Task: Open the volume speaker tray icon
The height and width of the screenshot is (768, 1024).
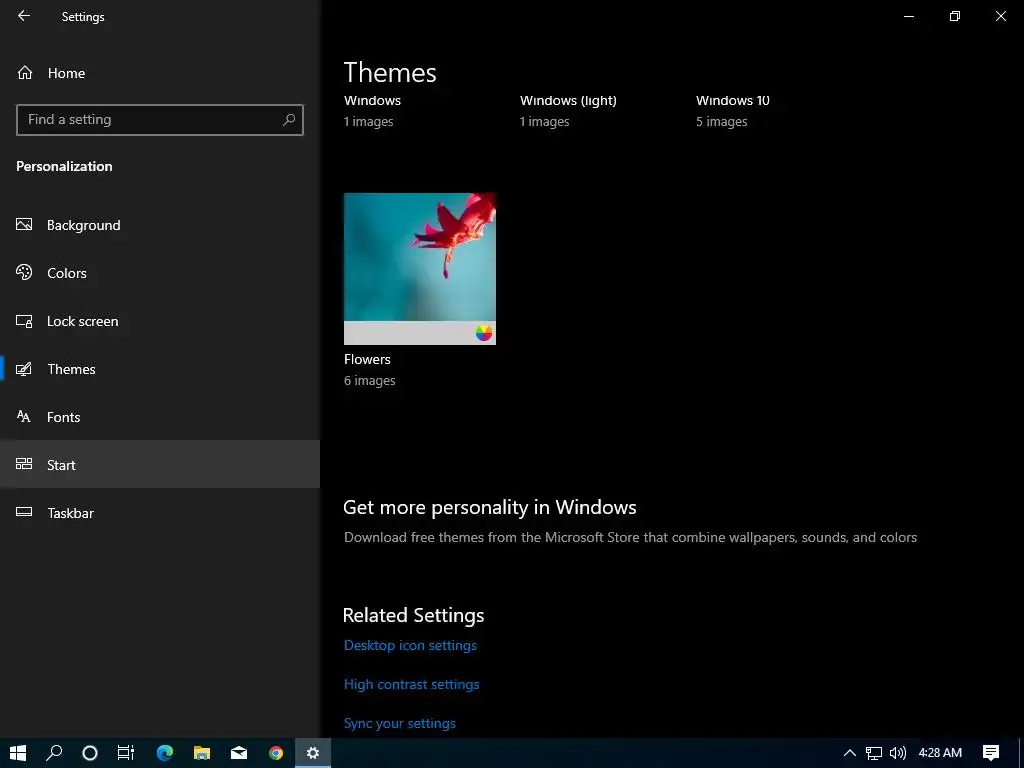Action: pos(898,753)
